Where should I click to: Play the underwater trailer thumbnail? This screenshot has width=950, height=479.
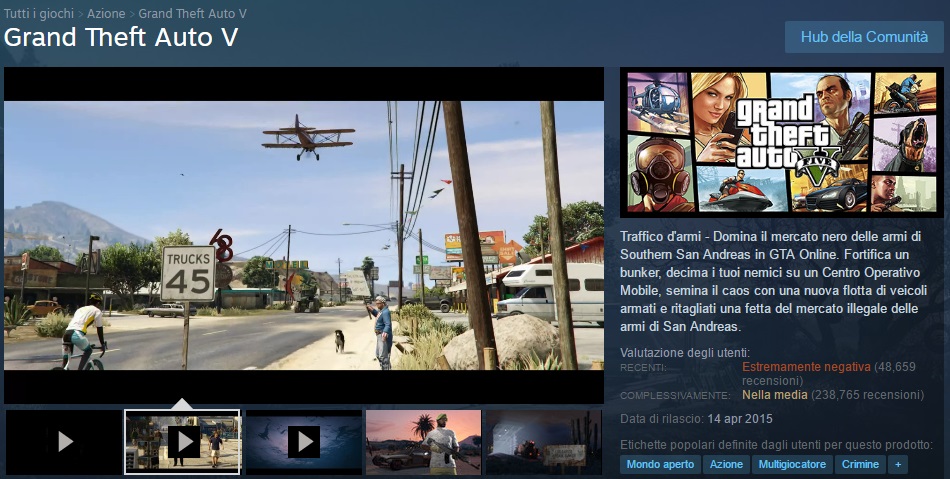303,441
